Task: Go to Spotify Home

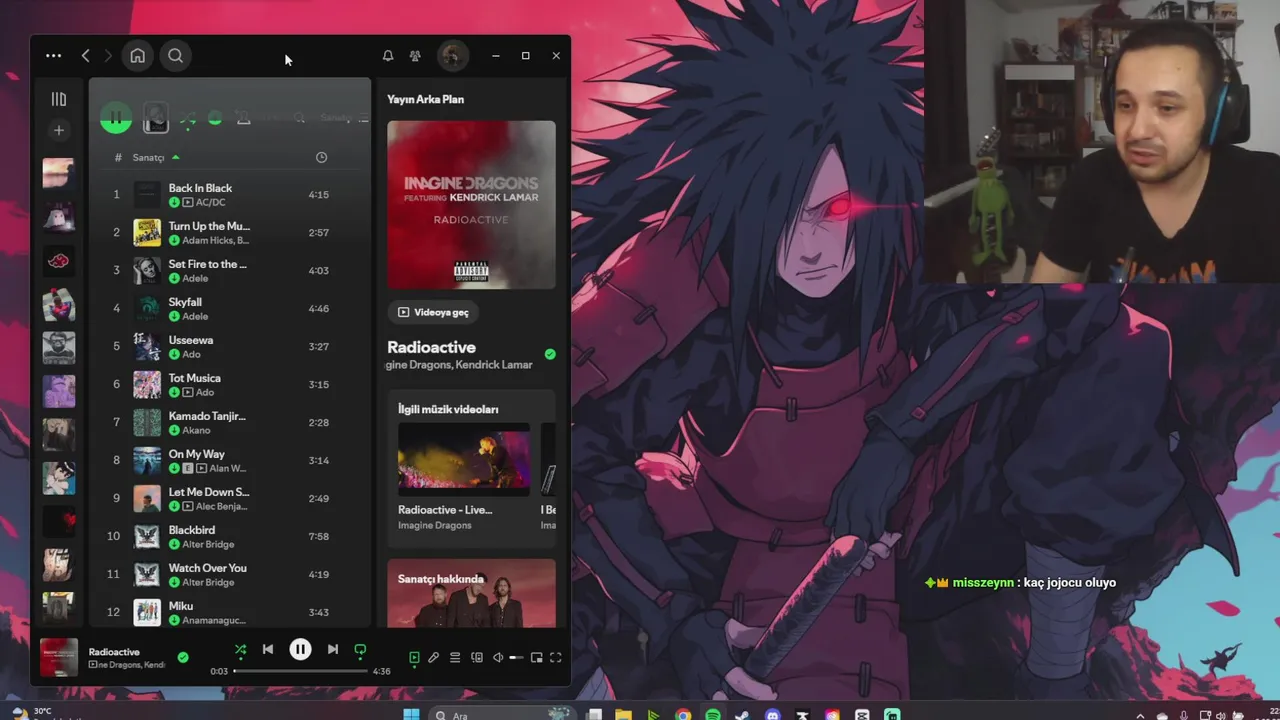Action: [138, 56]
